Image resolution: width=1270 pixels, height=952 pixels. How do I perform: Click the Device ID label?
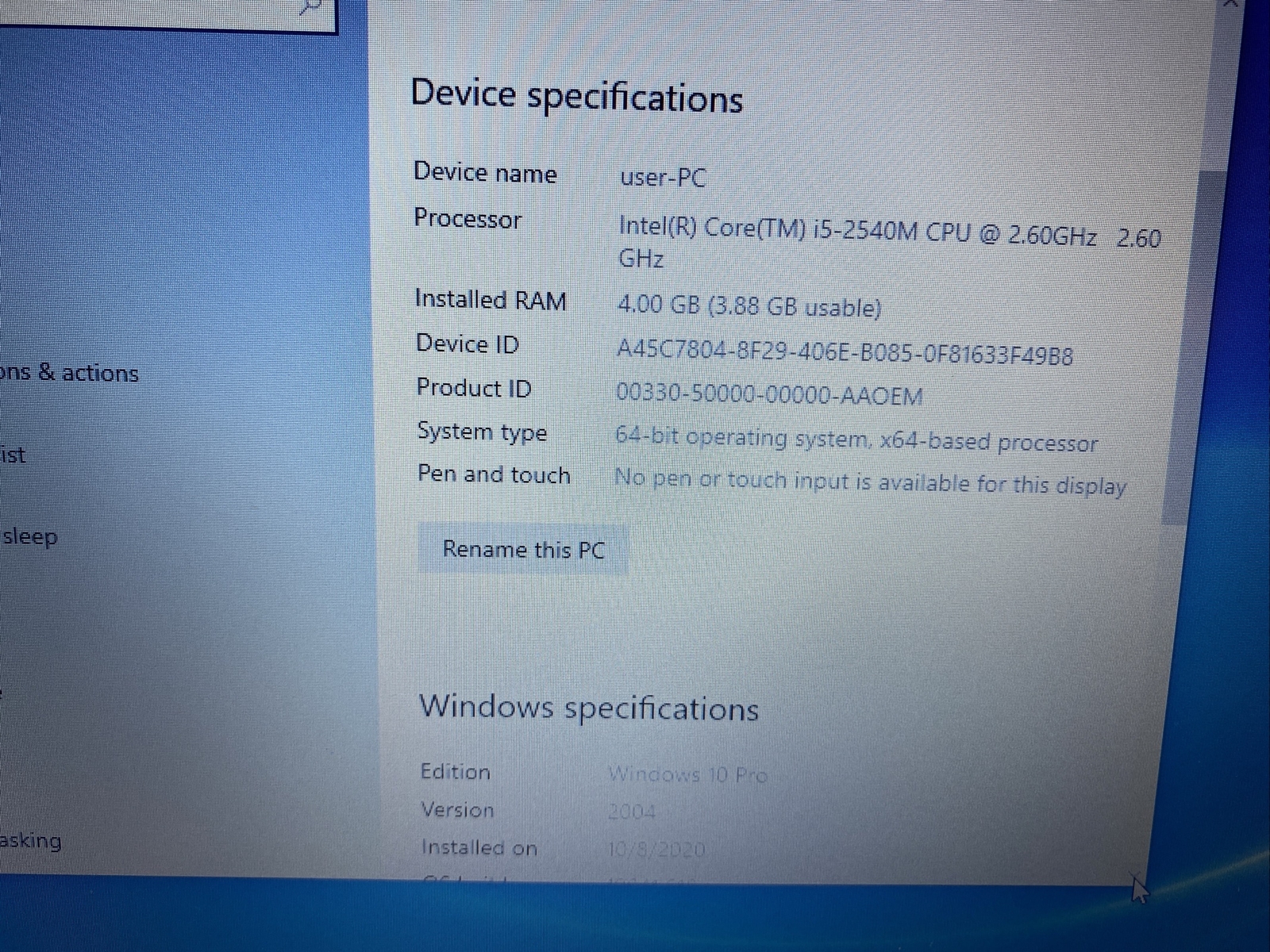tap(468, 344)
